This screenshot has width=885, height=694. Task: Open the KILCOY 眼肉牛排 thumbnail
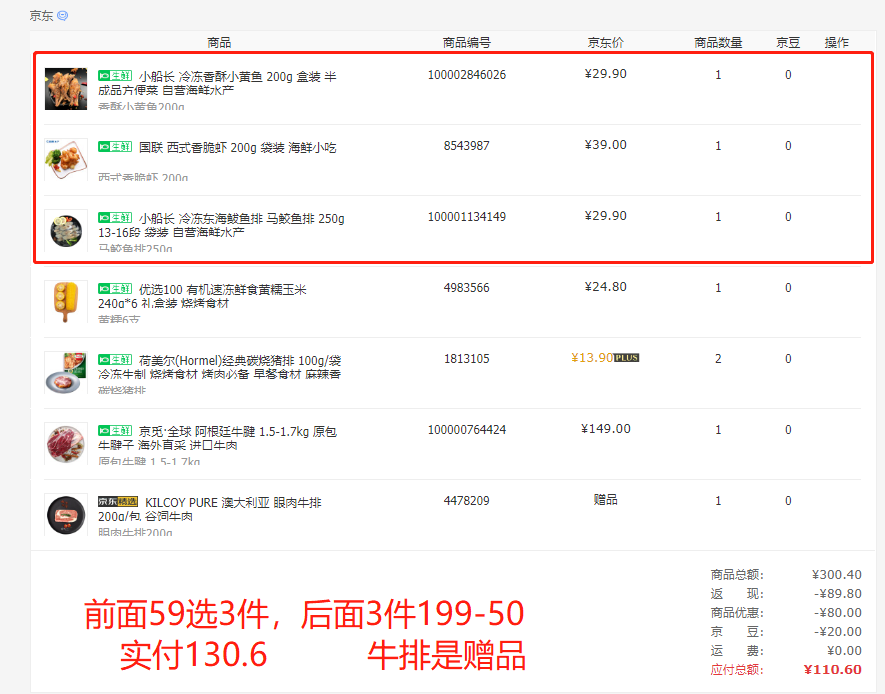pyautogui.click(x=66, y=515)
